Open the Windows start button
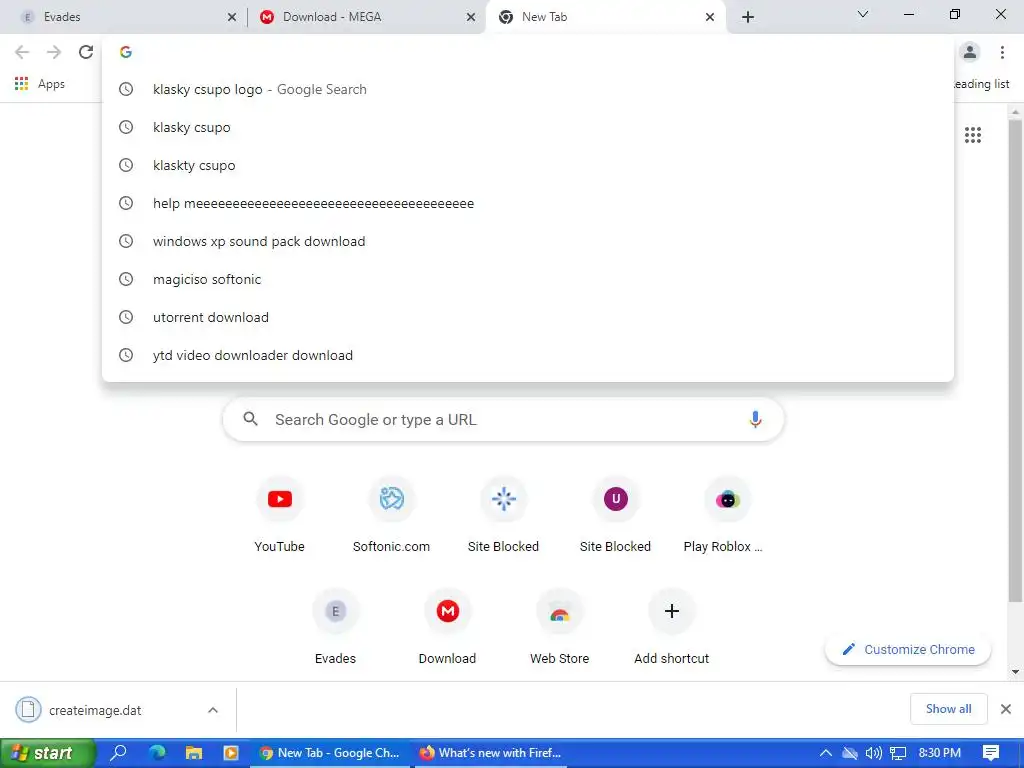This screenshot has height=768, width=1024. click(48, 753)
